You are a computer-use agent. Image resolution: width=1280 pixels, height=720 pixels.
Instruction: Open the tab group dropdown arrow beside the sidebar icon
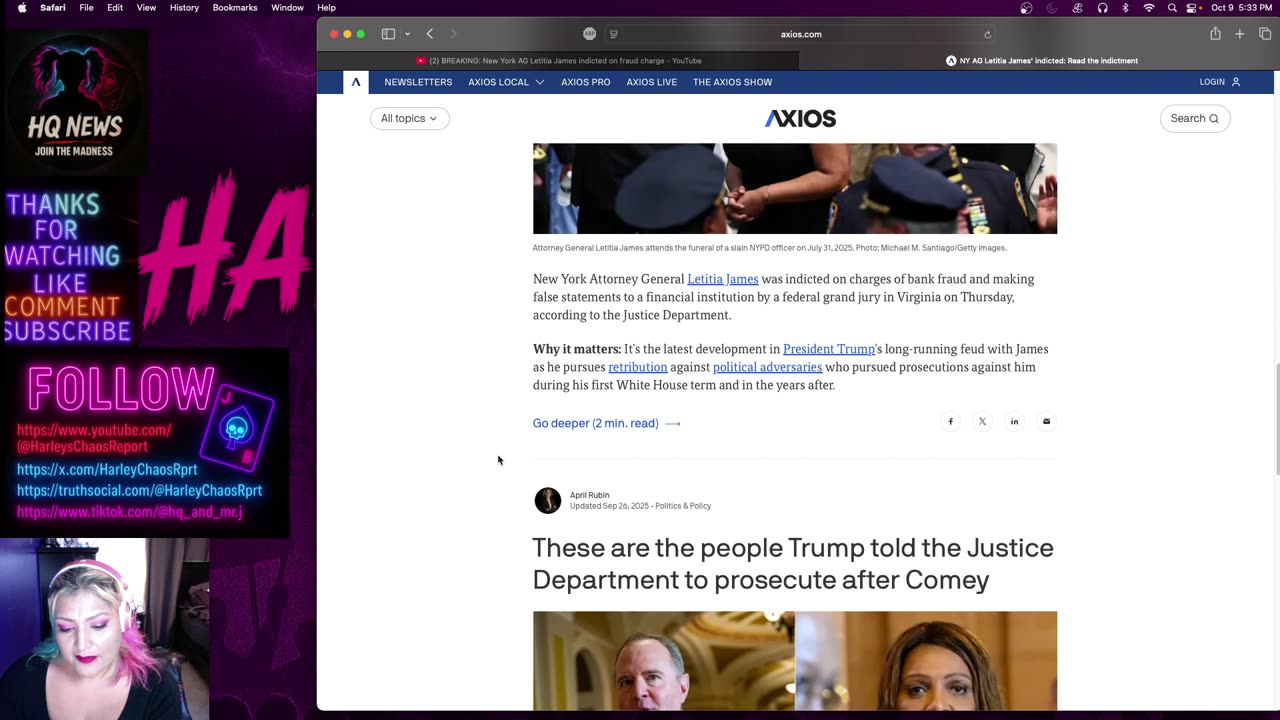(407, 34)
